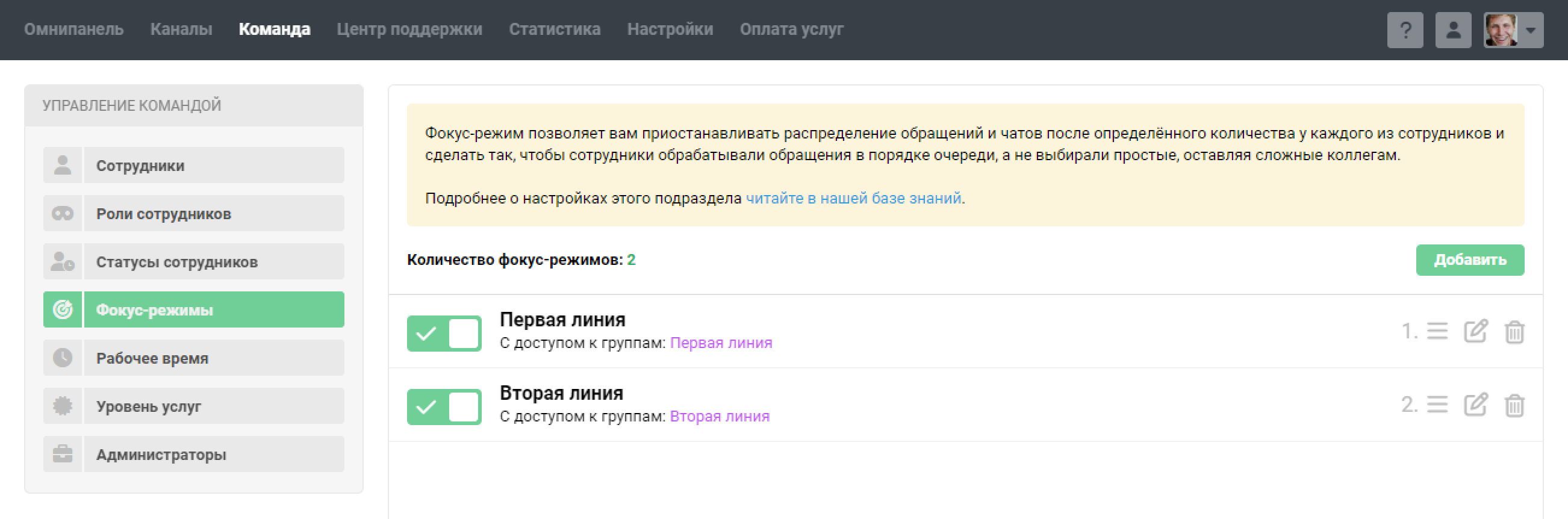Disable the Вторая линия focus mode toggle

pyautogui.click(x=444, y=406)
